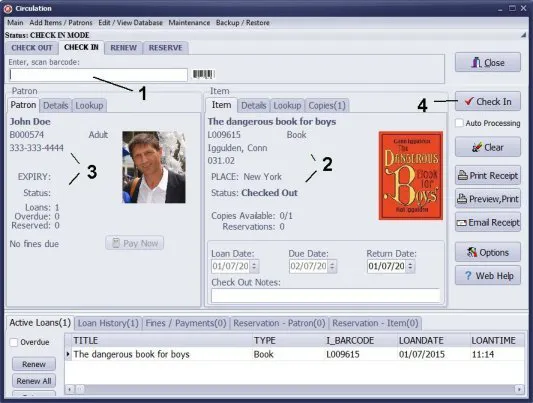Click the small corner arrow near status bar
This screenshot has height=403, width=533.
click(523, 35)
